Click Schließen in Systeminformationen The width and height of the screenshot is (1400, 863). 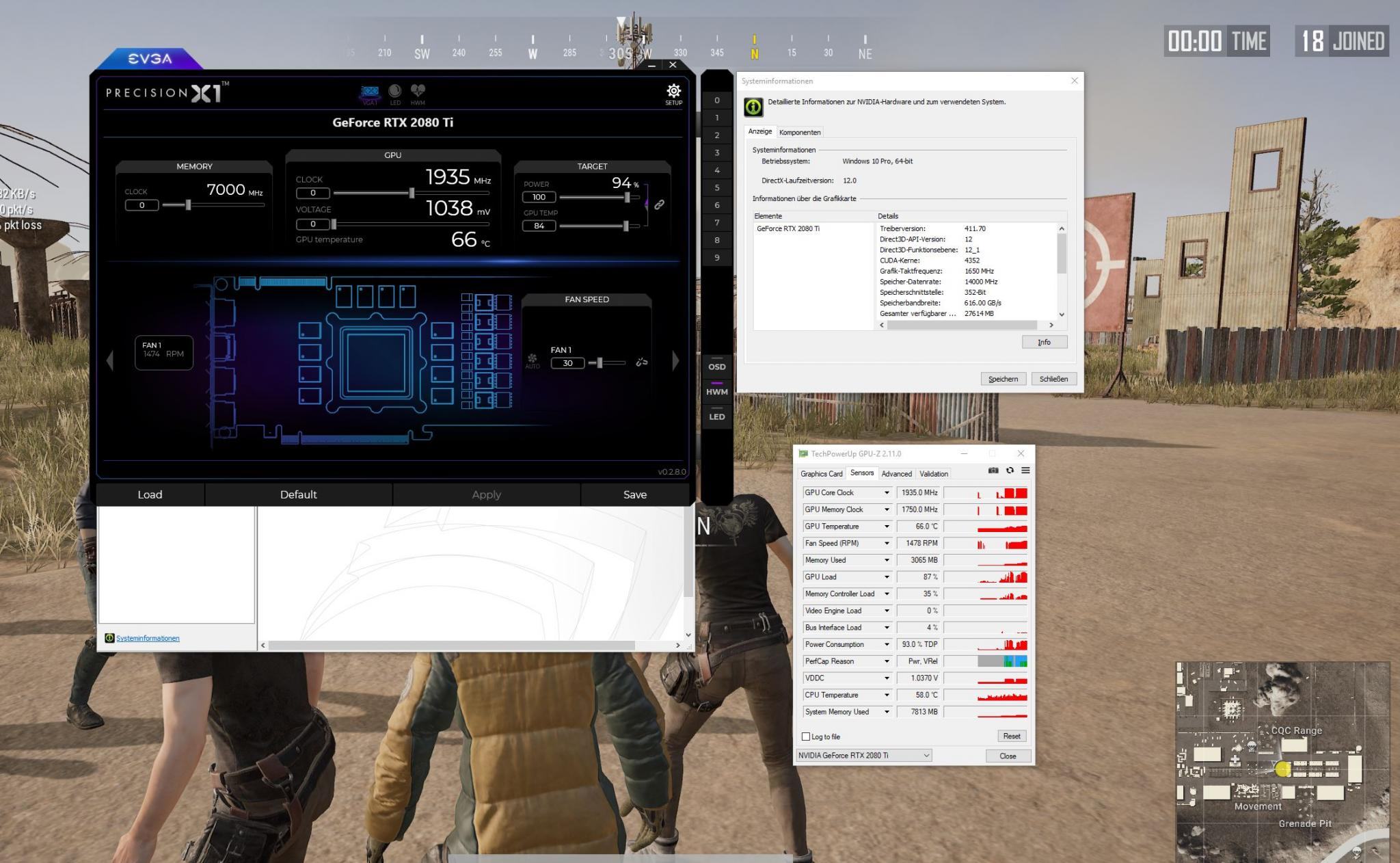[x=1053, y=379]
